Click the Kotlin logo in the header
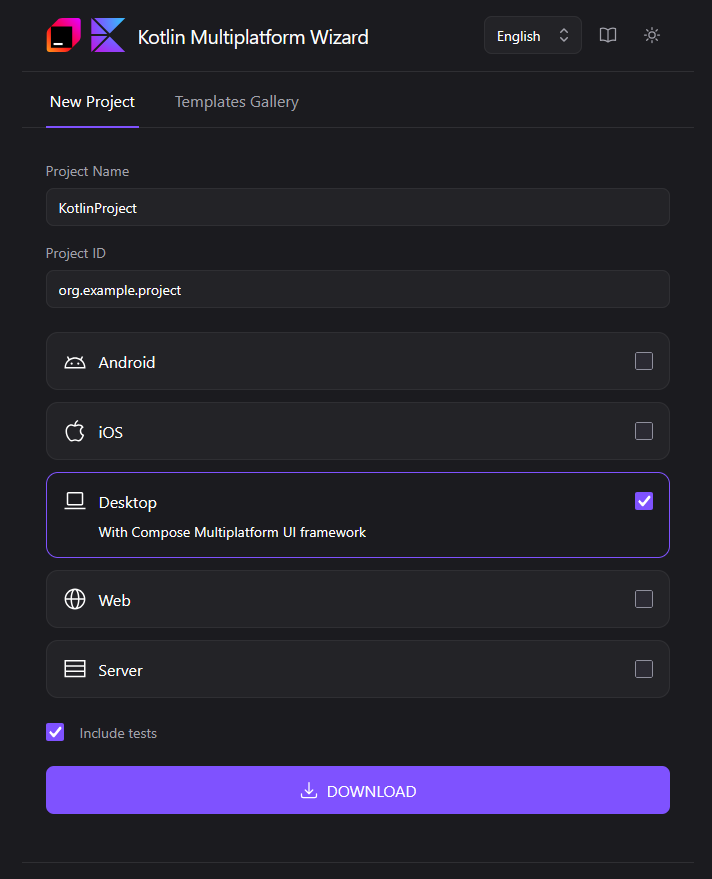The height and width of the screenshot is (879, 712). [x=62, y=34]
